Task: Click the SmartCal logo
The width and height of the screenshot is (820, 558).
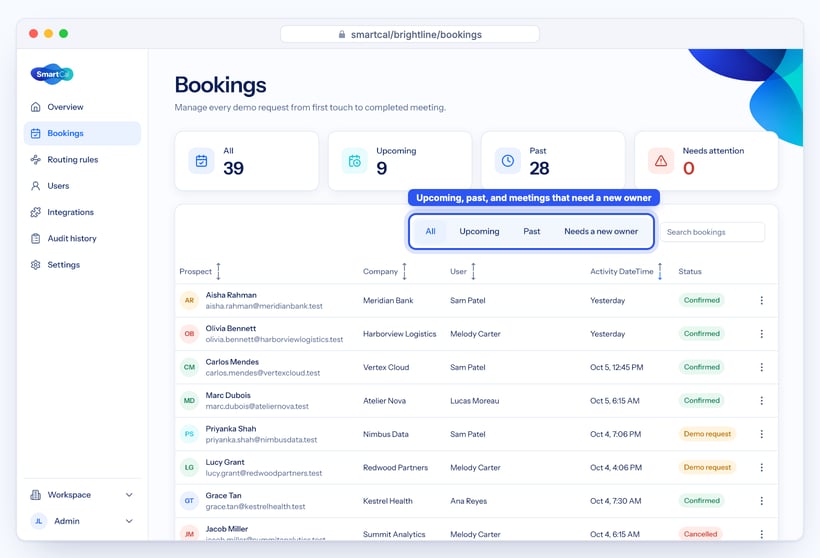Action: [52, 74]
